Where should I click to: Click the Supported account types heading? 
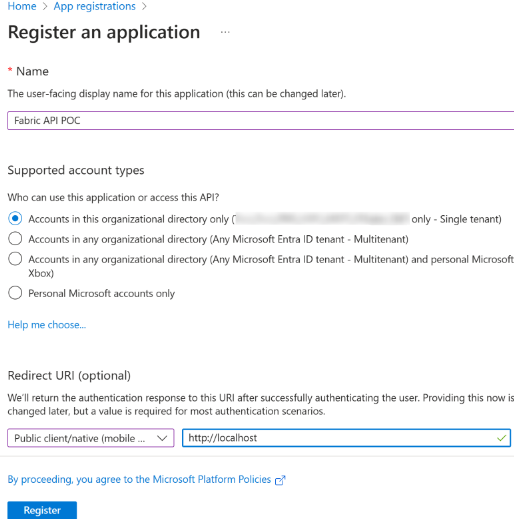click(x=76, y=170)
